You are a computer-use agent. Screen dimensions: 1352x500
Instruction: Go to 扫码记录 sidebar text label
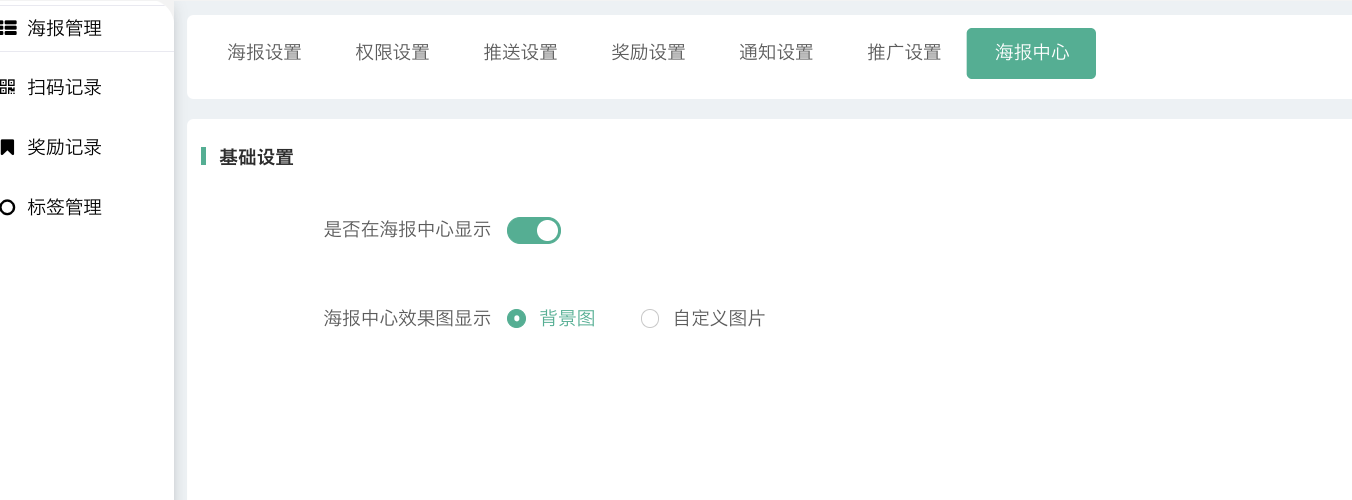(x=65, y=87)
